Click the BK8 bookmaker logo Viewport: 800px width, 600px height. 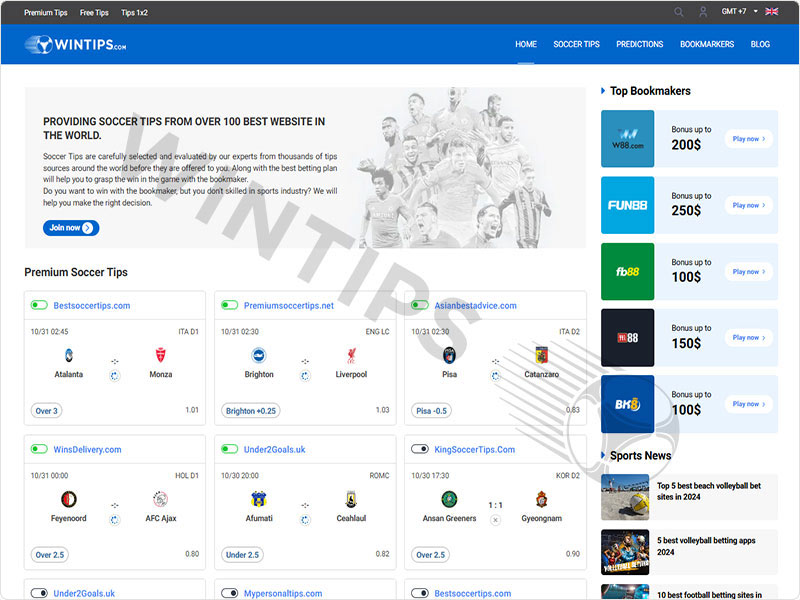click(627, 404)
